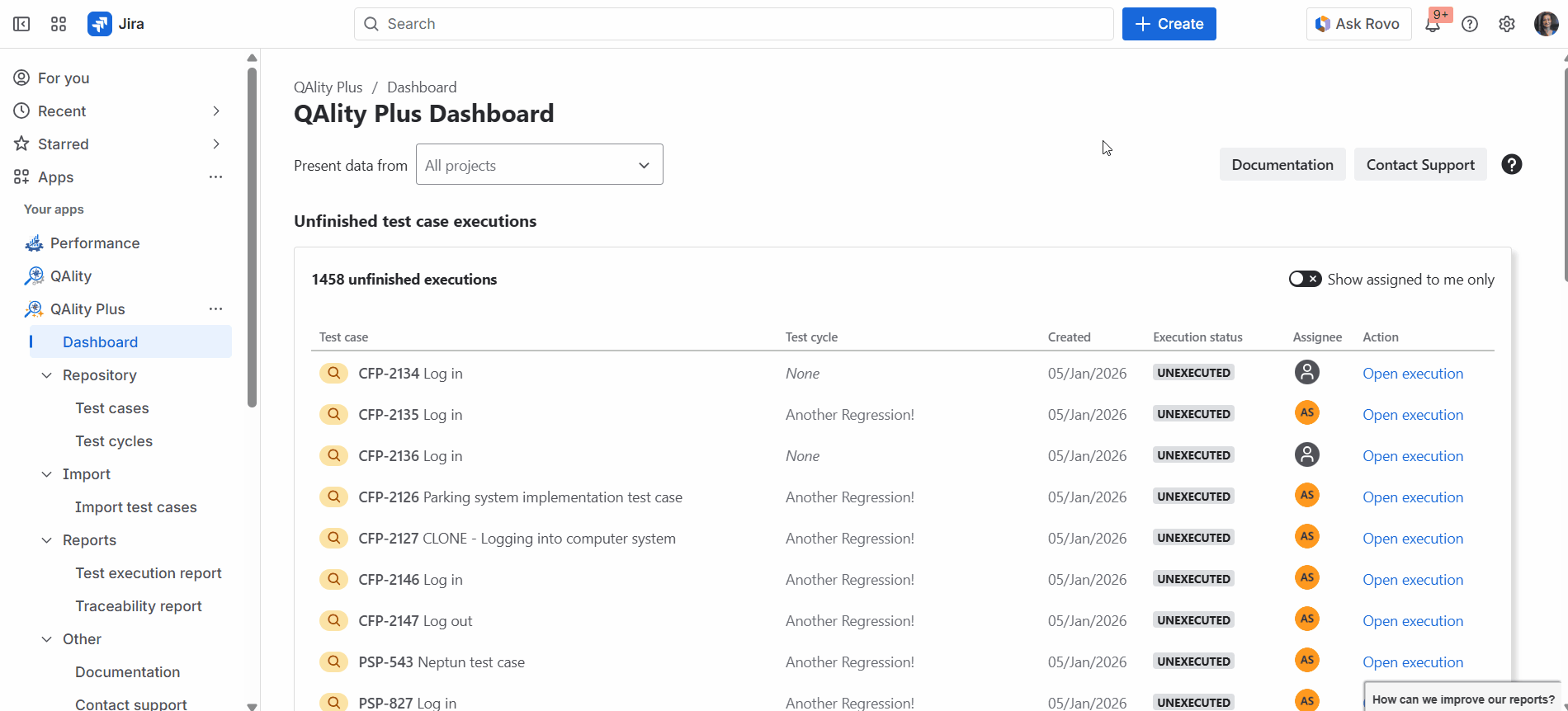Open more actions next to QAlity Plus
Viewport: 1568px width, 711px height.
point(215,309)
